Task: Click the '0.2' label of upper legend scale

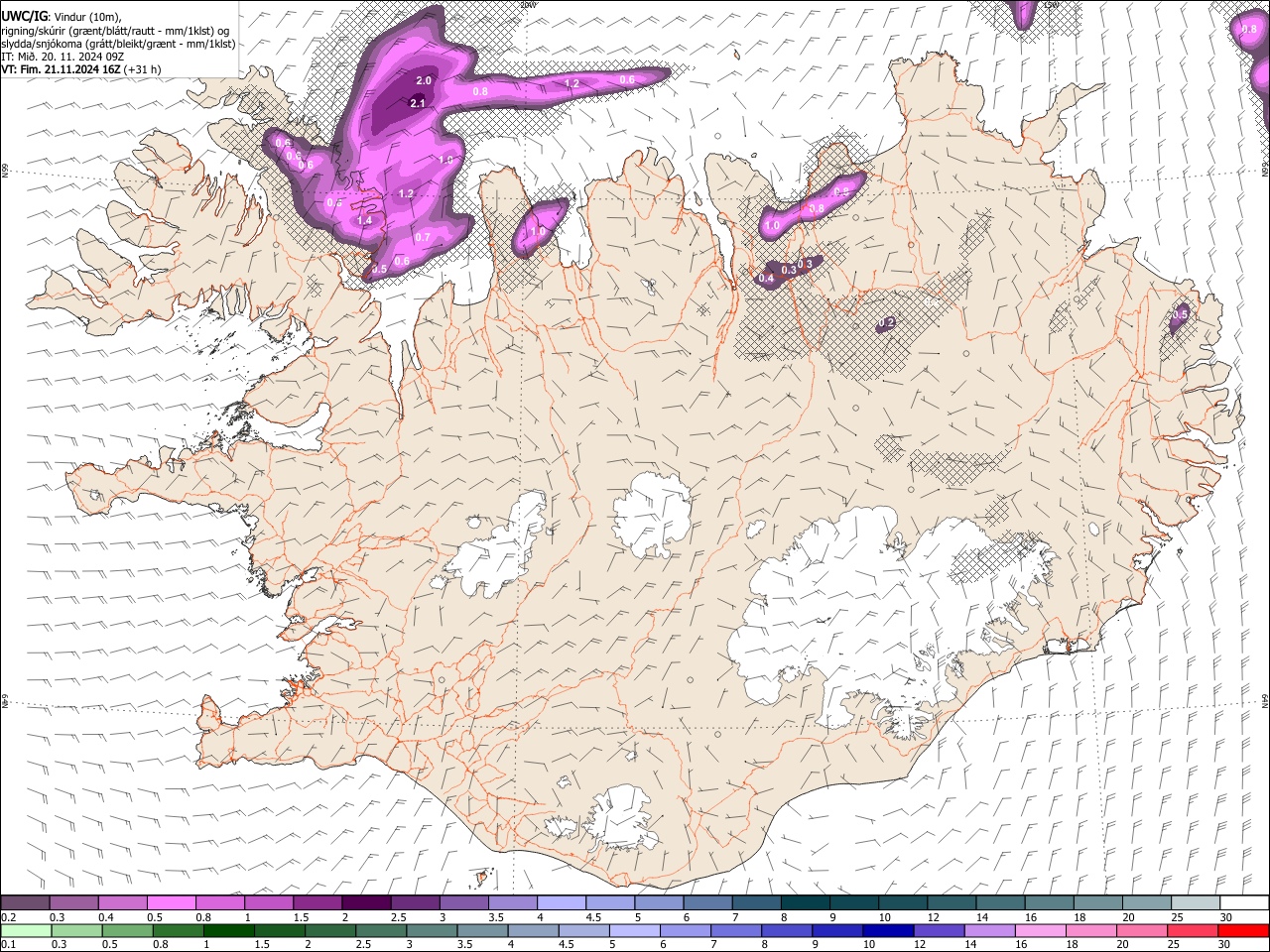Action: [x=9, y=917]
